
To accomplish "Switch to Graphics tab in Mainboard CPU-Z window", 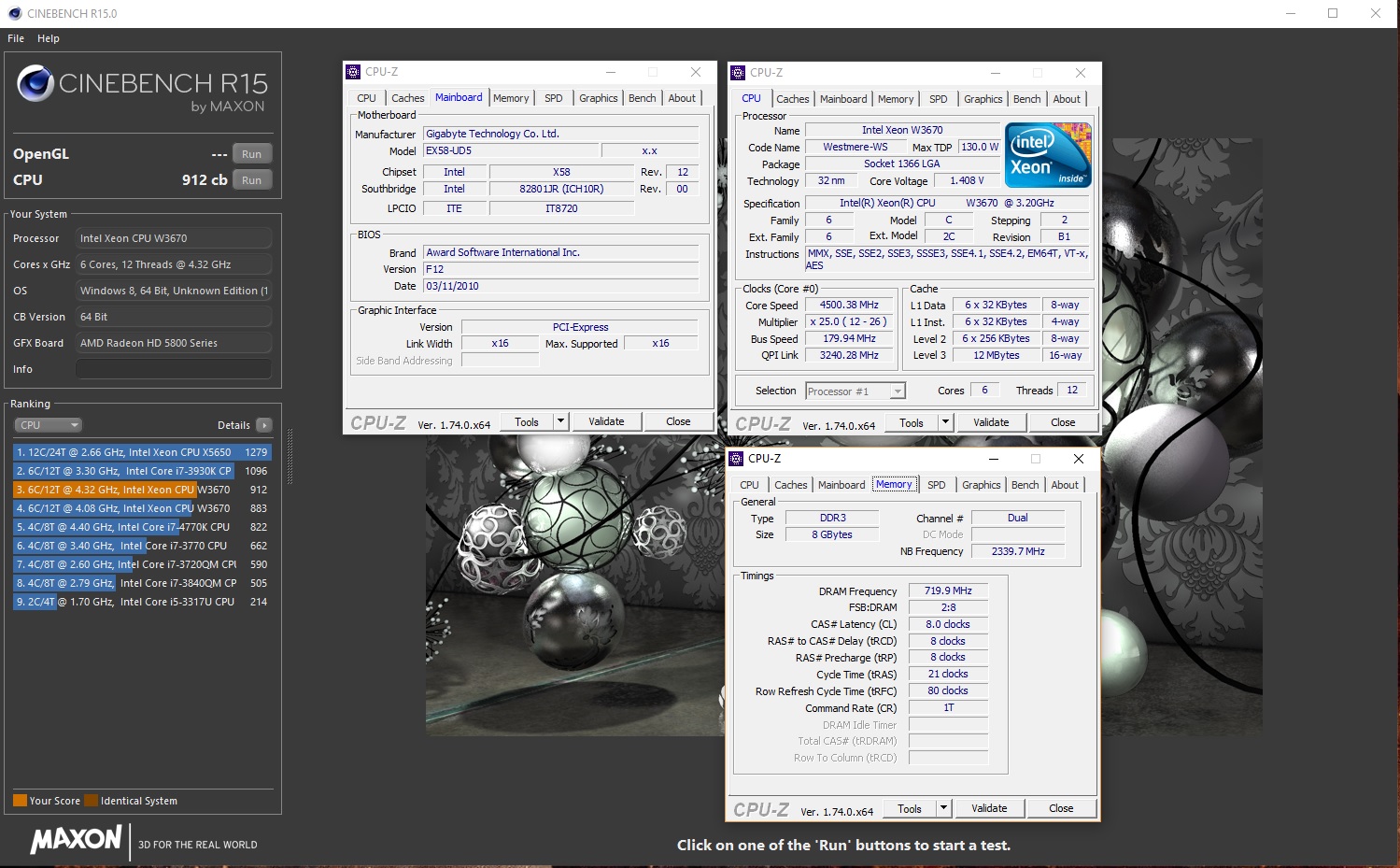I will click(x=599, y=98).
